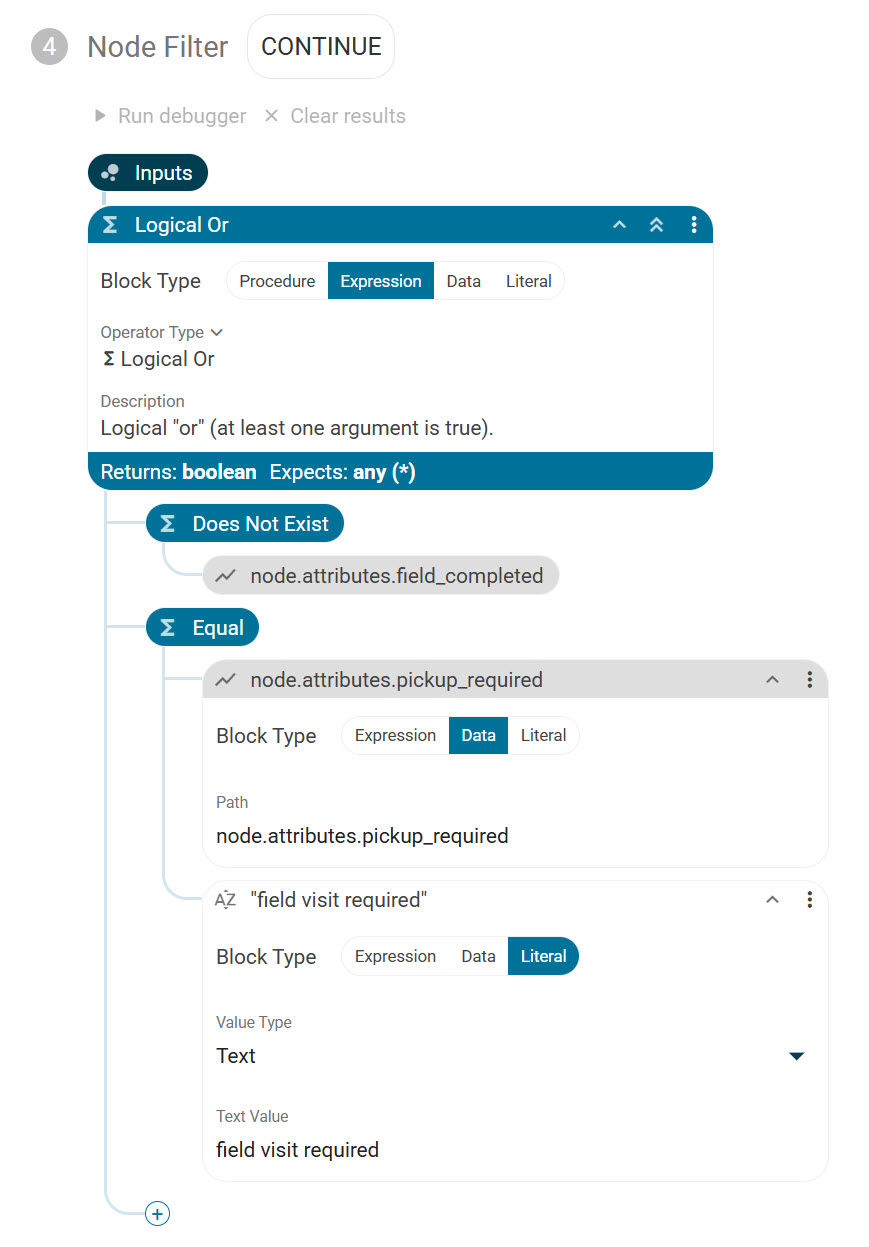Click Clear results

click(335, 116)
